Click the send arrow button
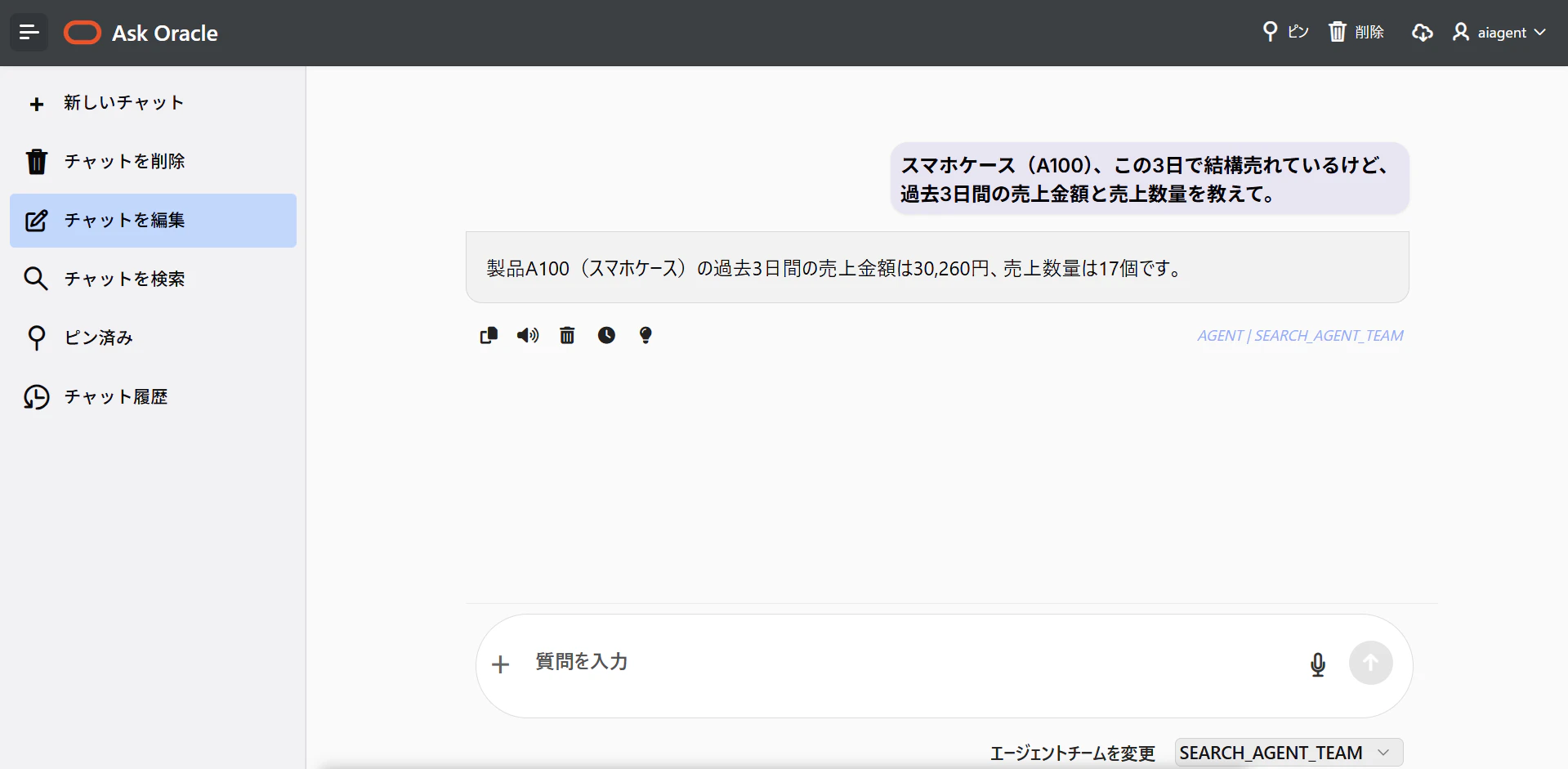 (1370, 663)
